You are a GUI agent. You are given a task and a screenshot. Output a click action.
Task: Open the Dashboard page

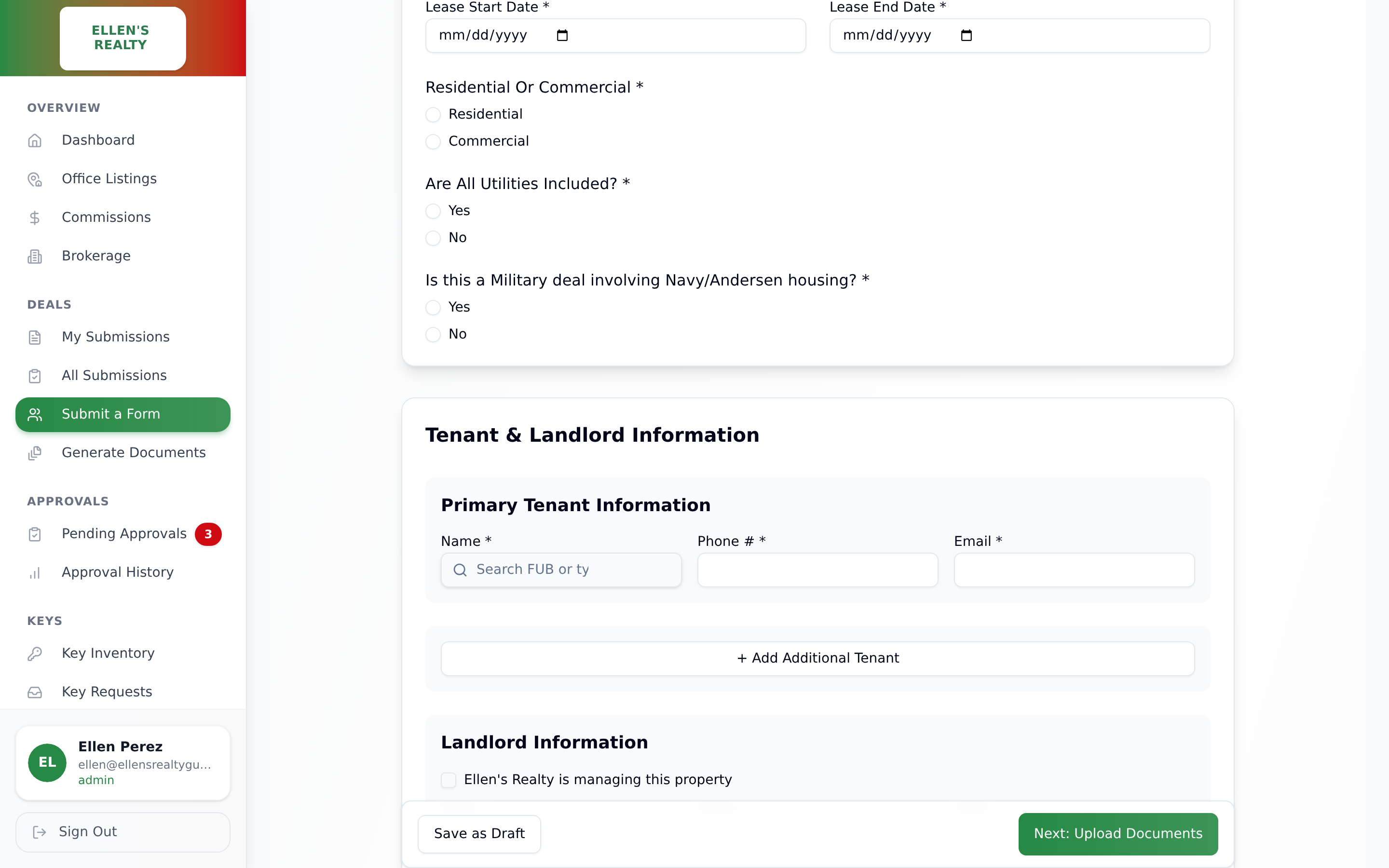point(123,140)
